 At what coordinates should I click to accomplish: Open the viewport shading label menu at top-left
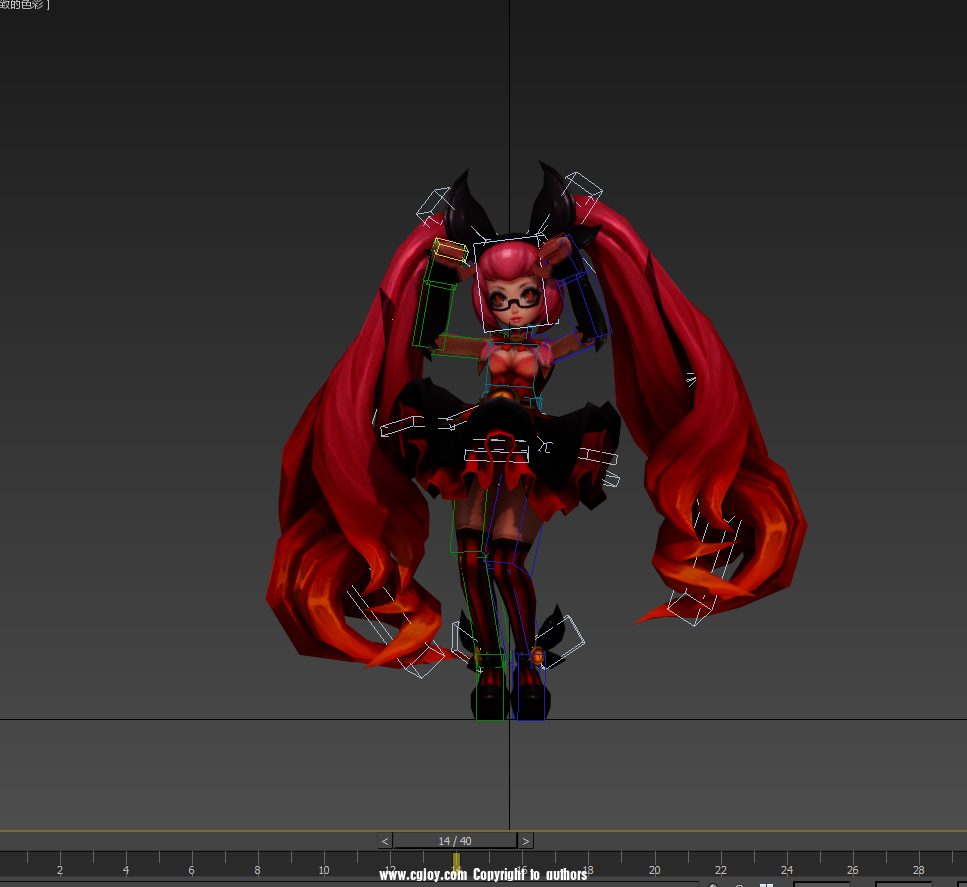pyautogui.click(x=25, y=5)
